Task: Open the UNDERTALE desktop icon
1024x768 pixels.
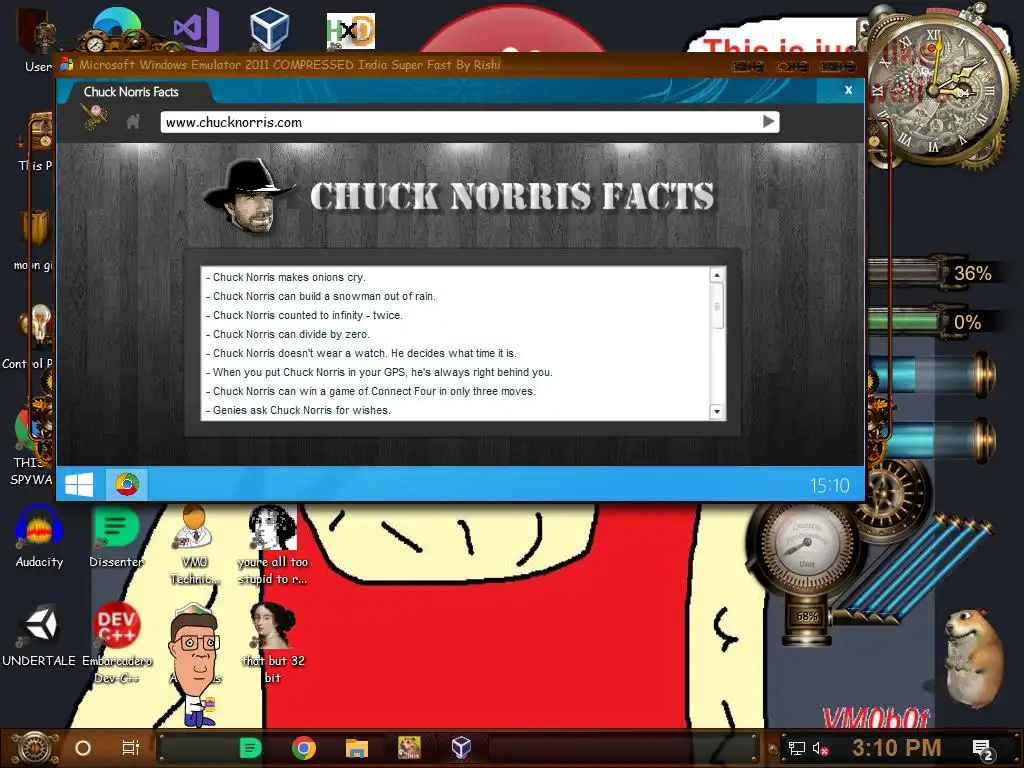Action: pos(39,635)
